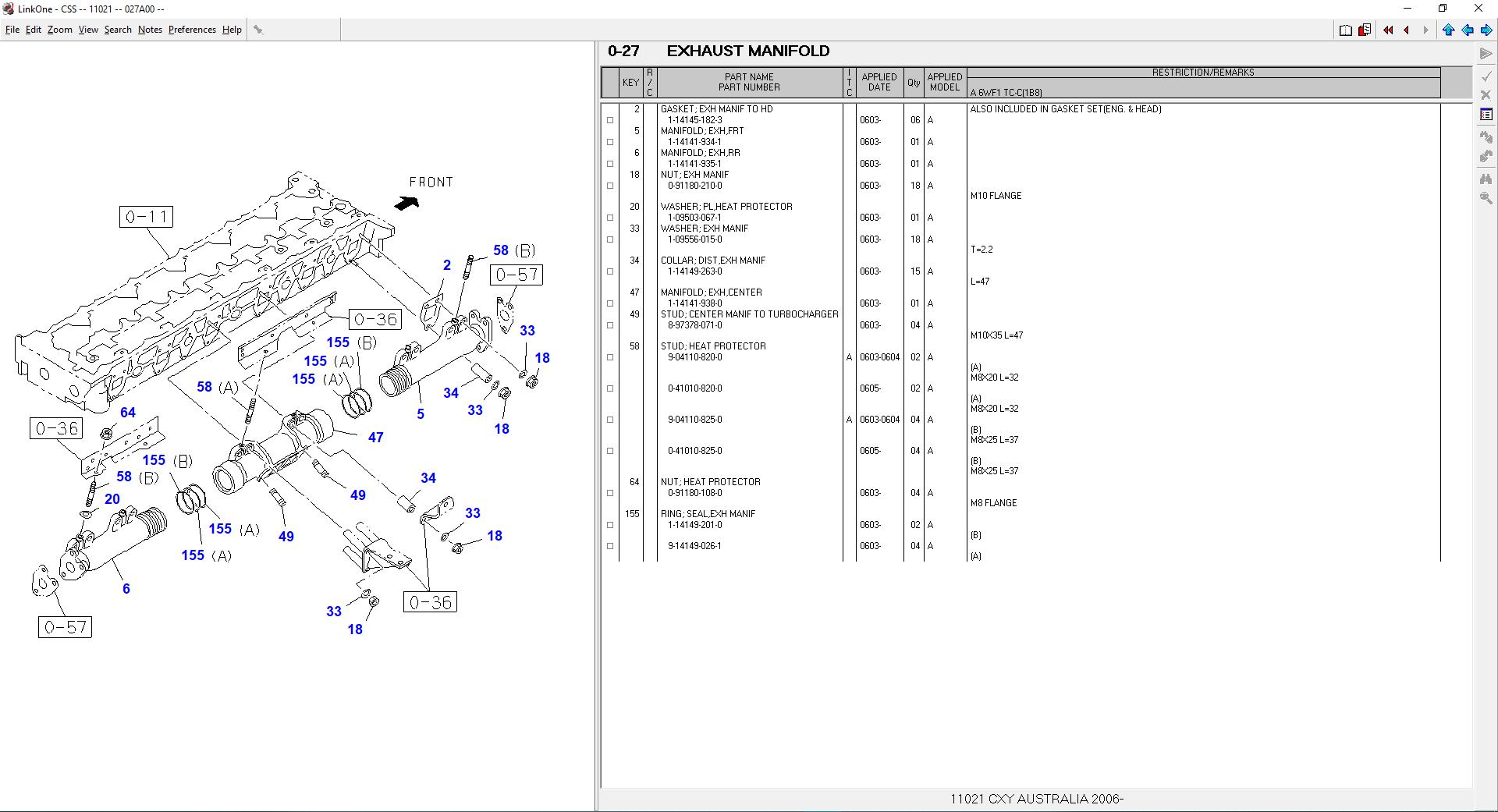Click the checkmark icon on right toolbar
1498x812 pixels.
click(x=1486, y=76)
